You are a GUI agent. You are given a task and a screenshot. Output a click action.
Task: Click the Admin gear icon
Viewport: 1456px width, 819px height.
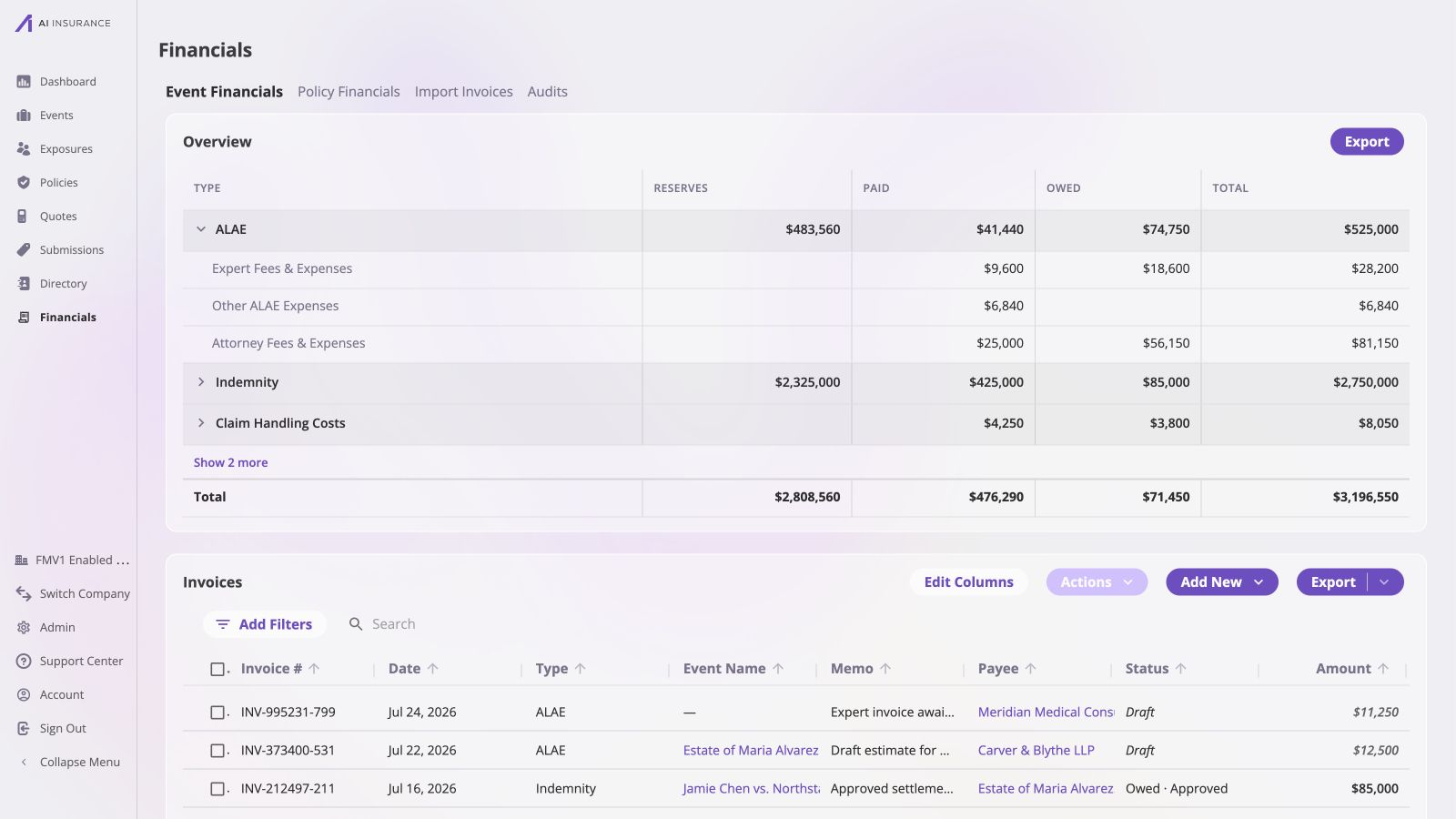coord(24,628)
